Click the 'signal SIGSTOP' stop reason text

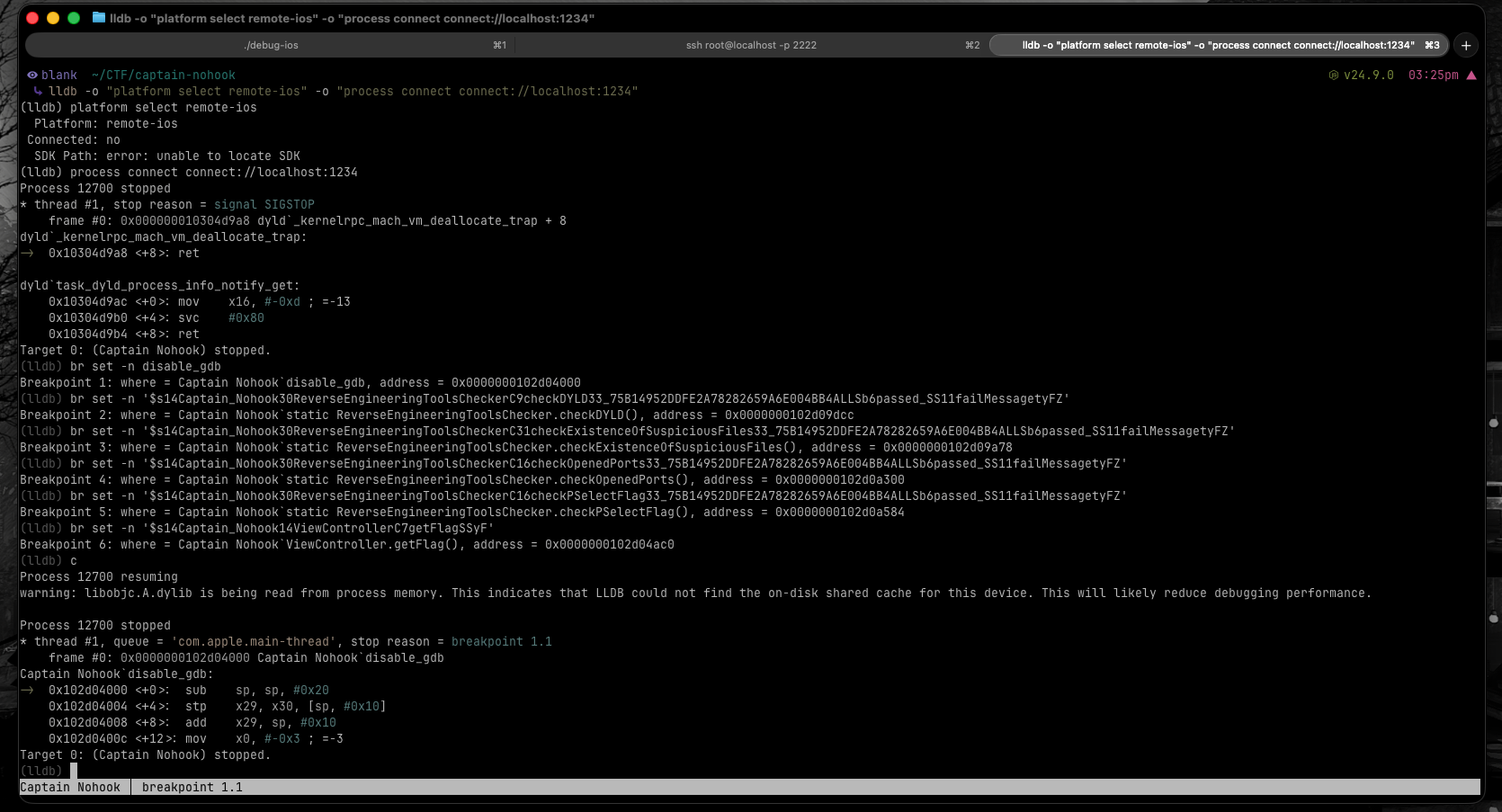pos(264,205)
